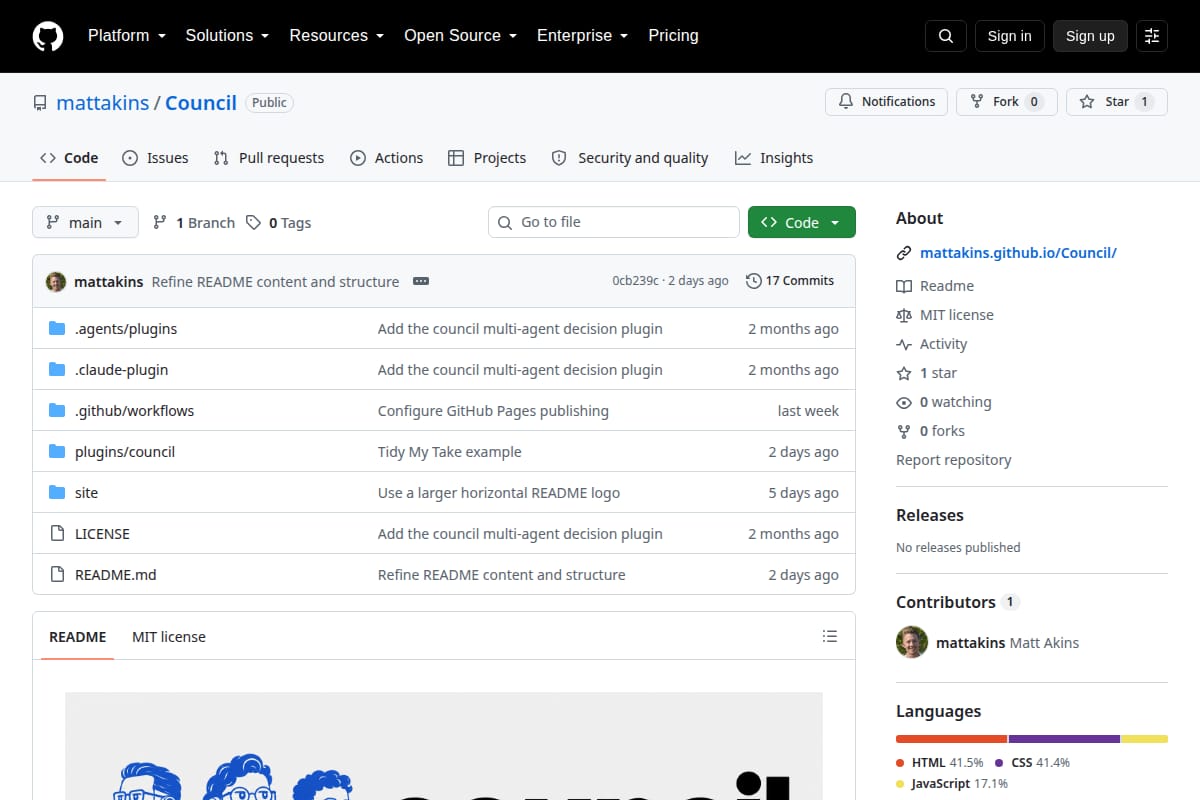Click the purple CSS segment of language bar
Viewport: 1200px width, 800px height.
[x=1064, y=739]
